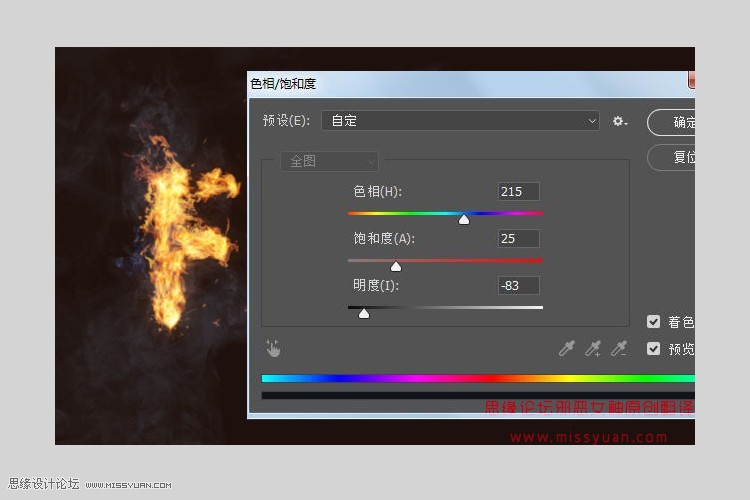Click the 确定 confirm button

[x=672, y=122]
